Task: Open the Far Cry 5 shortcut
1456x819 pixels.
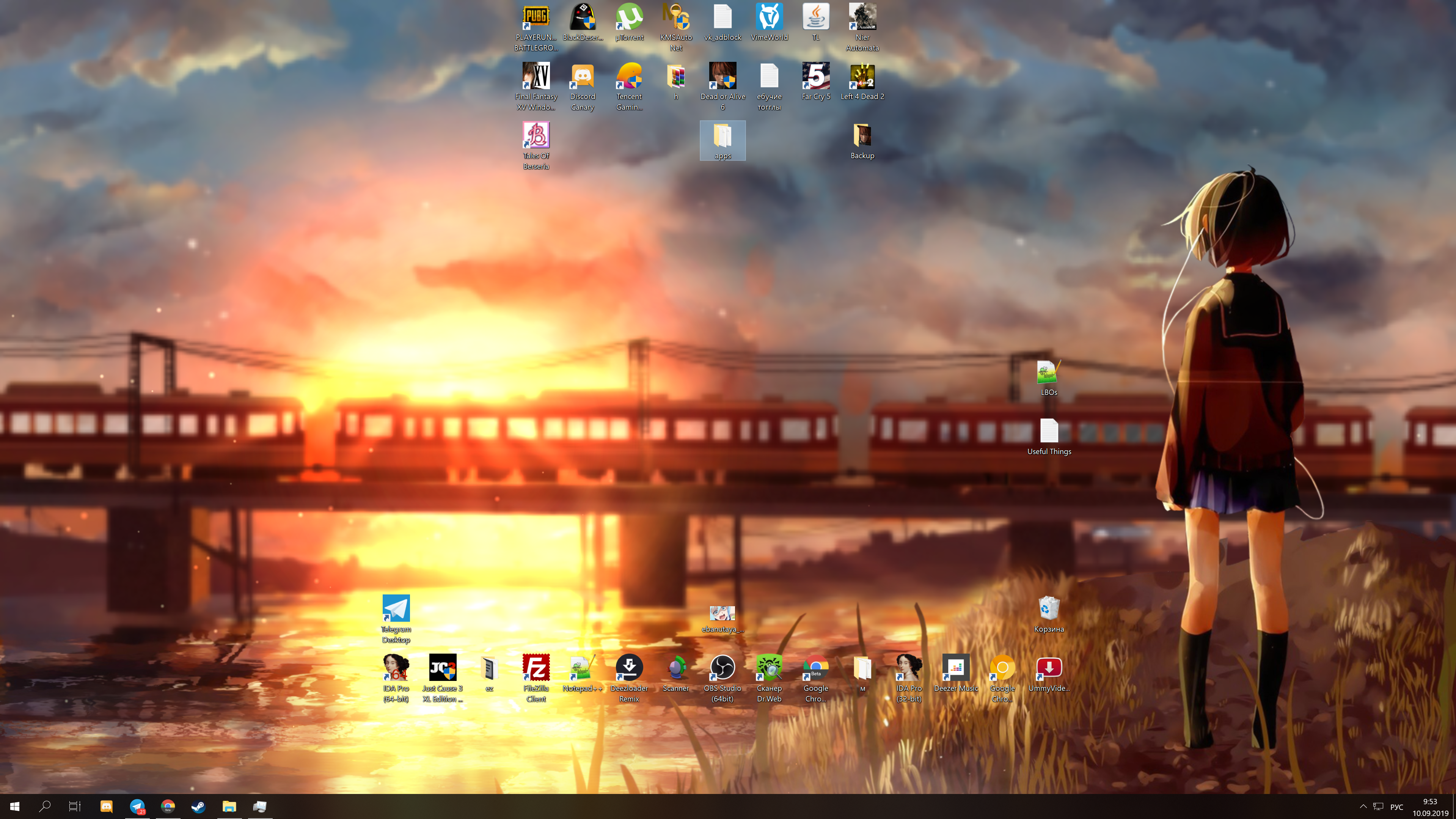Action: tap(815, 82)
